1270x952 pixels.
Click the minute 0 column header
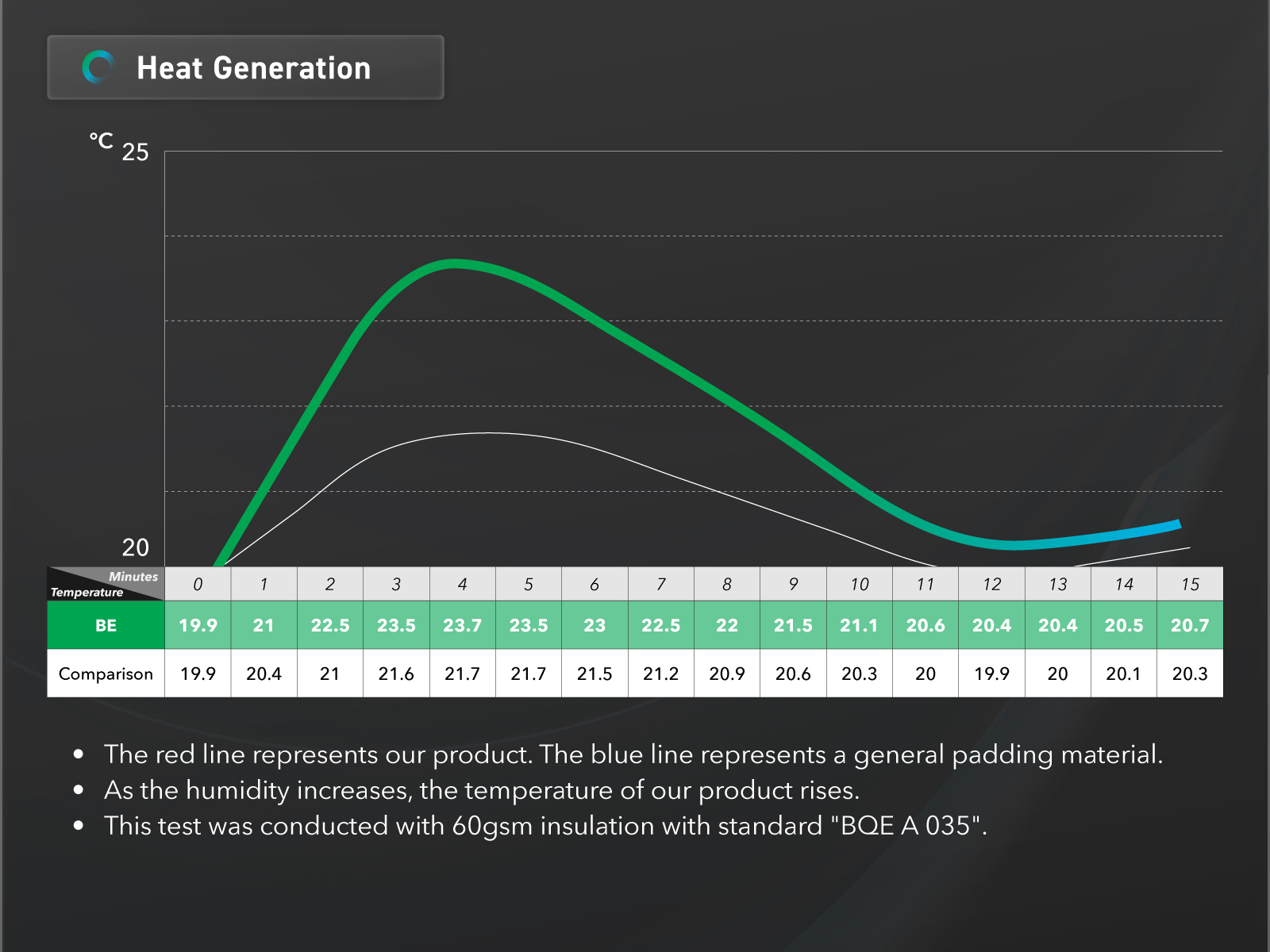pos(198,585)
